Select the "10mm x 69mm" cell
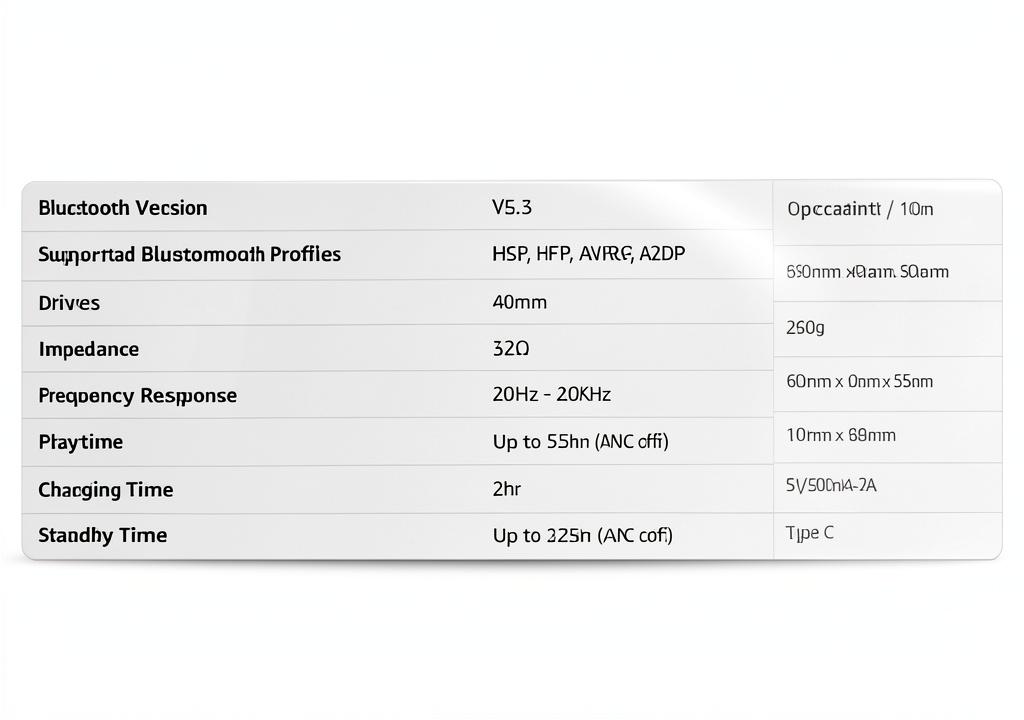1024x720 pixels. click(x=841, y=435)
